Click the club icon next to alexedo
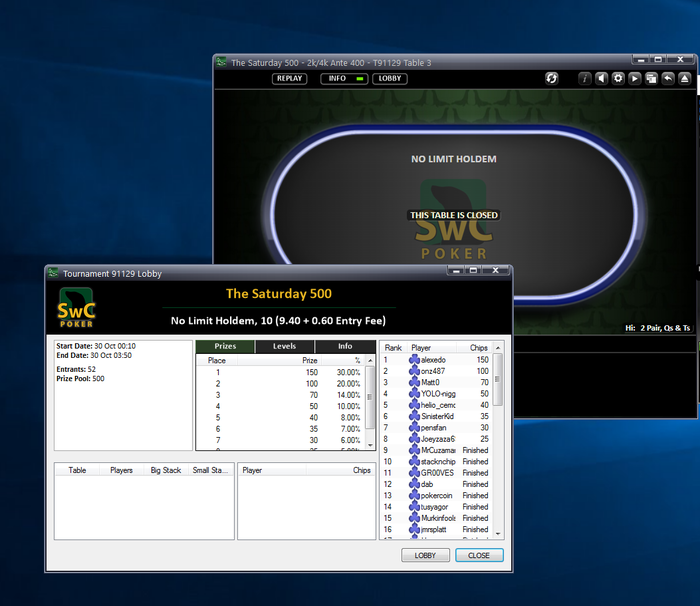The image size is (700, 606). [x=414, y=359]
